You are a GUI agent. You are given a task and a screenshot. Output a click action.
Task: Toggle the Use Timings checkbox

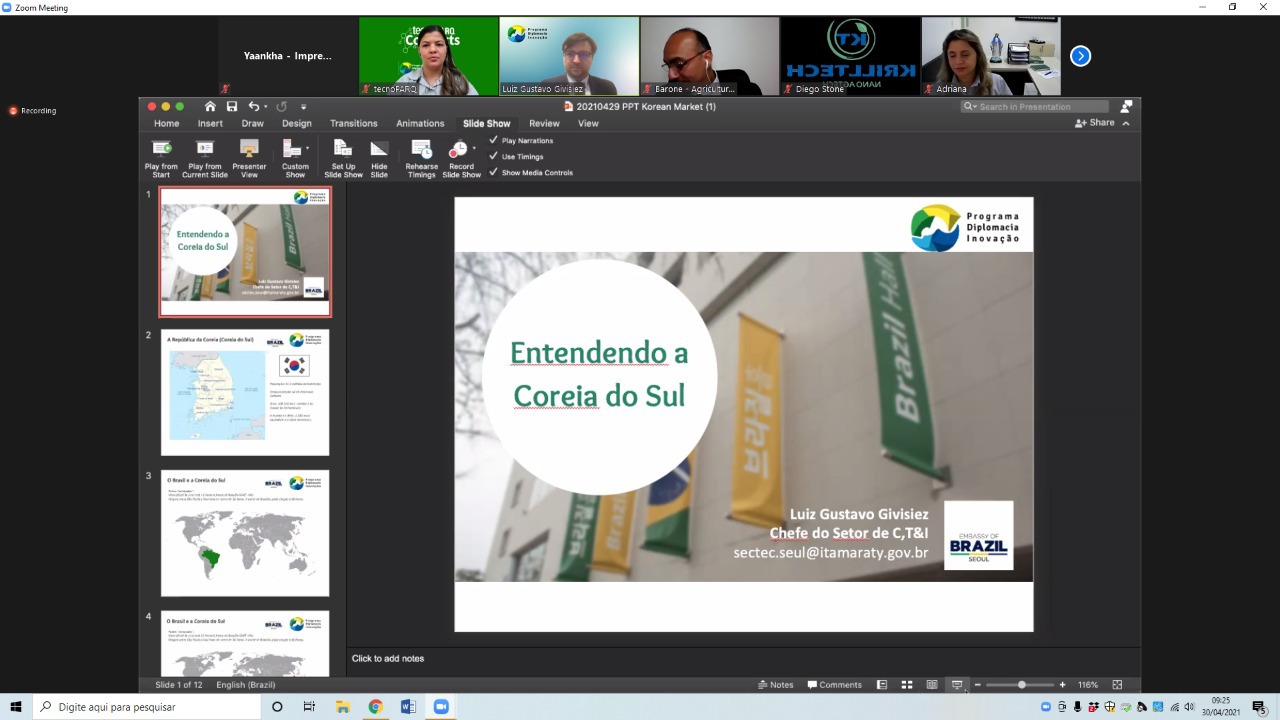point(493,157)
